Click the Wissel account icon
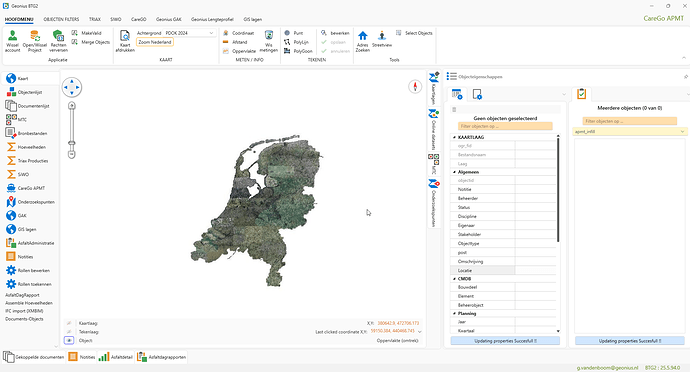690x372 pixels. click(12, 36)
